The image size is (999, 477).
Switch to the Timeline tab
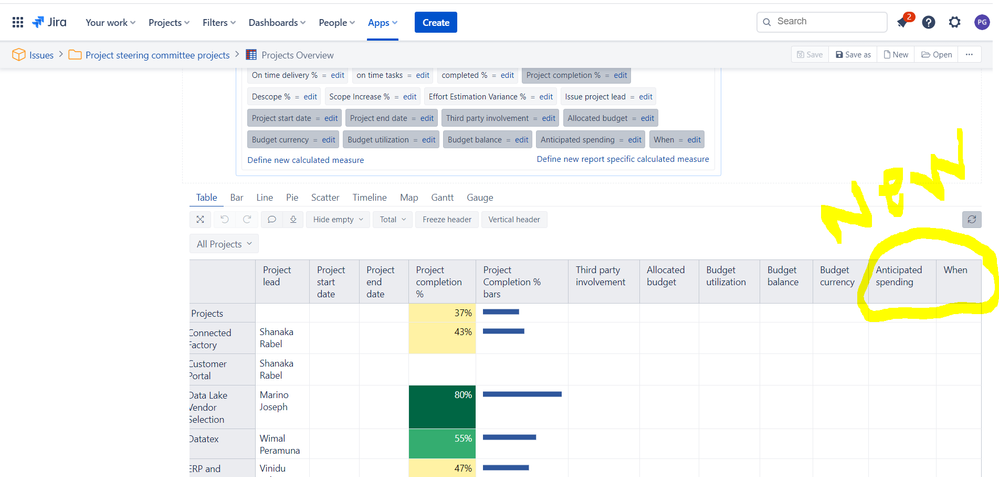pyautogui.click(x=370, y=197)
